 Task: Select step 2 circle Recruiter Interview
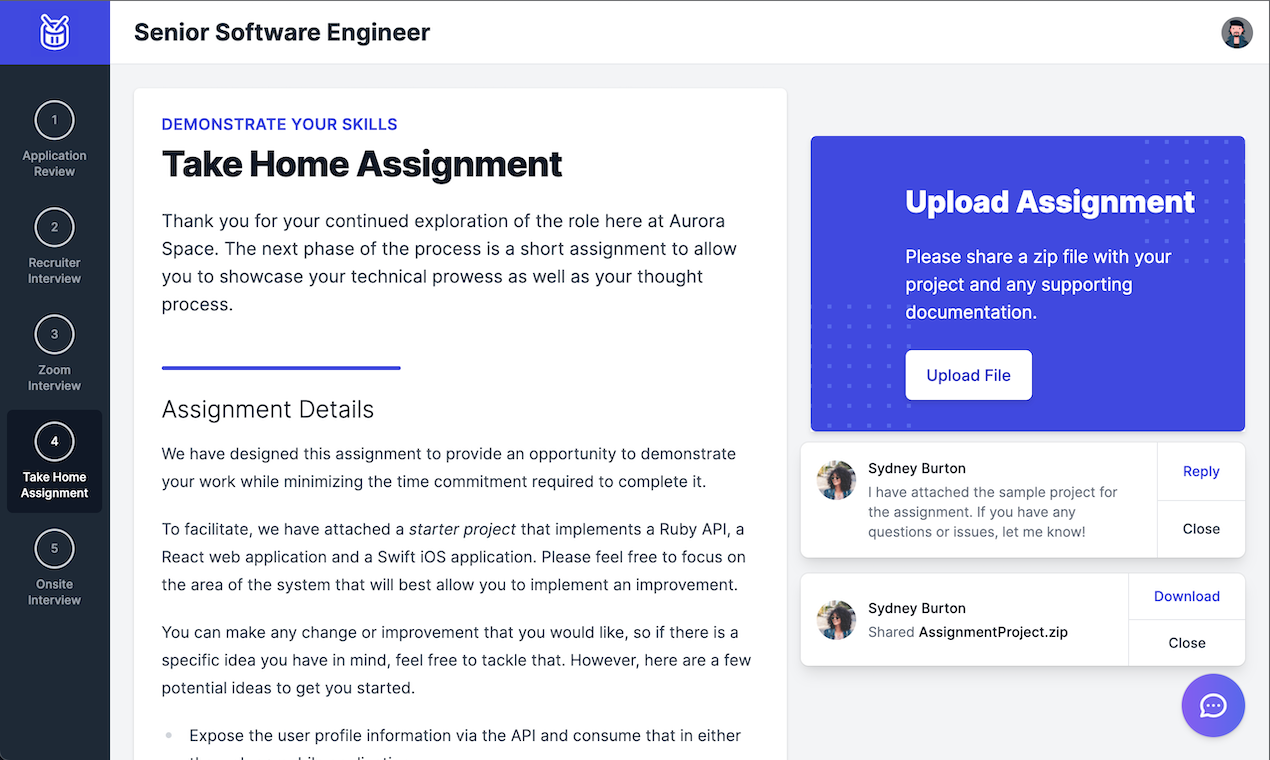(x=54, y=227)
